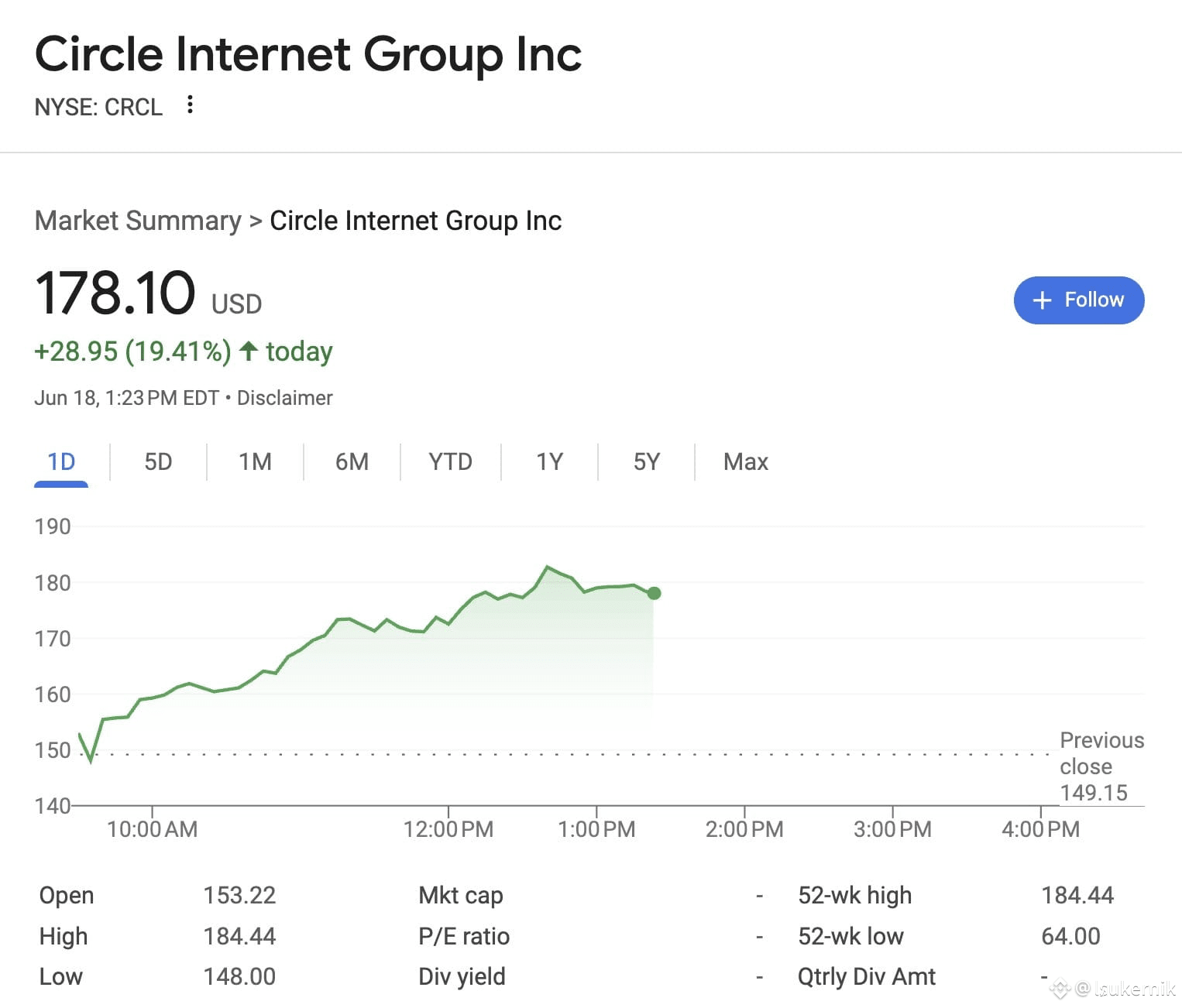Click the green current-price dot on chart
1182x1008 pixels.
(654, 593)
